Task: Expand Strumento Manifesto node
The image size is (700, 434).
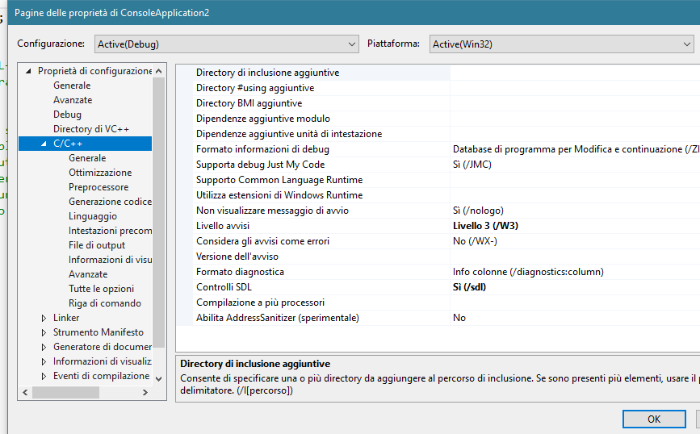Action: 44,332
